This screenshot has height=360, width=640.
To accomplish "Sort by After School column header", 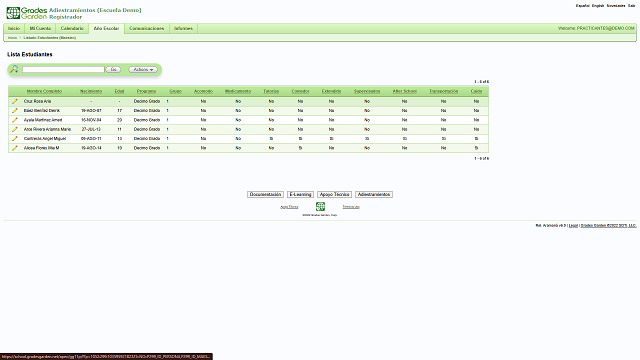I will click(x=404, y=91).
